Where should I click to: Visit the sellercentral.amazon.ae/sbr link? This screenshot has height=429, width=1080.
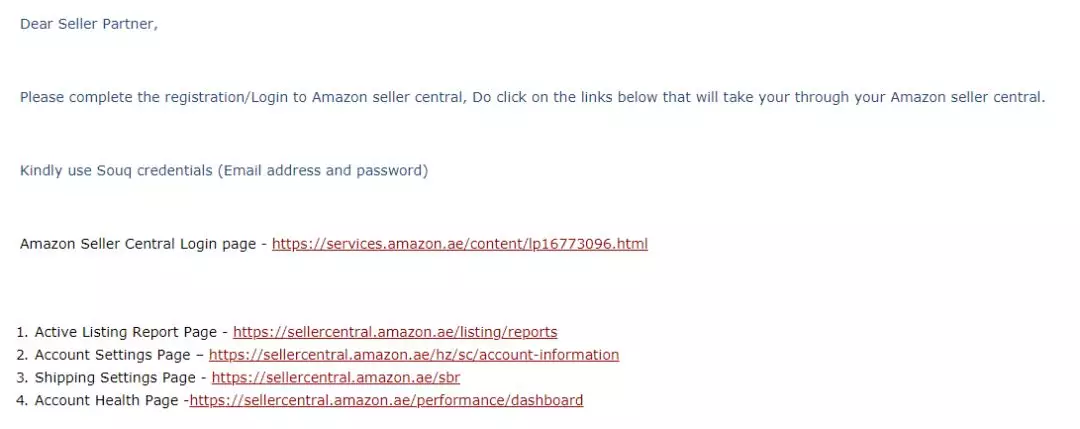[x=335, y=377]
